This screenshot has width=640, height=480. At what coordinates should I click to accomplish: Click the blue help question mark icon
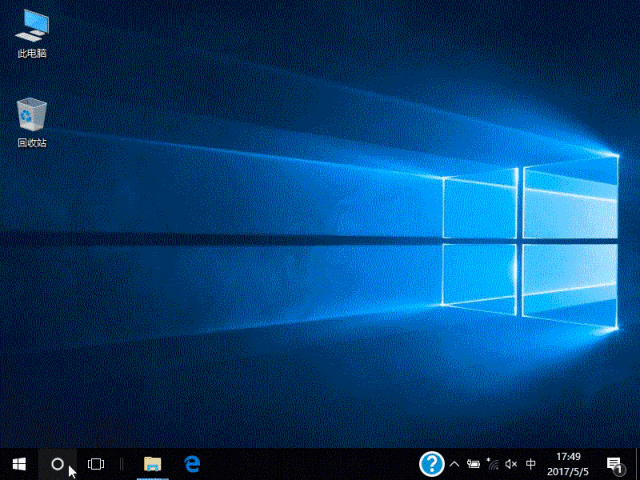[x=432, y=464]
